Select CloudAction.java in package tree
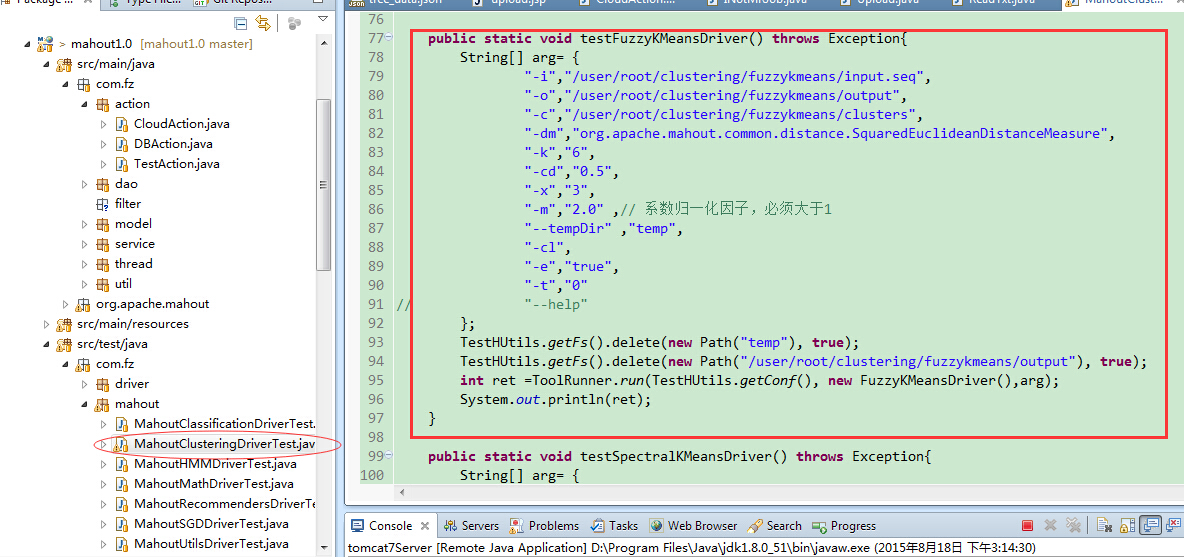Screen dimensions: 1184x557 coord(181,124)
